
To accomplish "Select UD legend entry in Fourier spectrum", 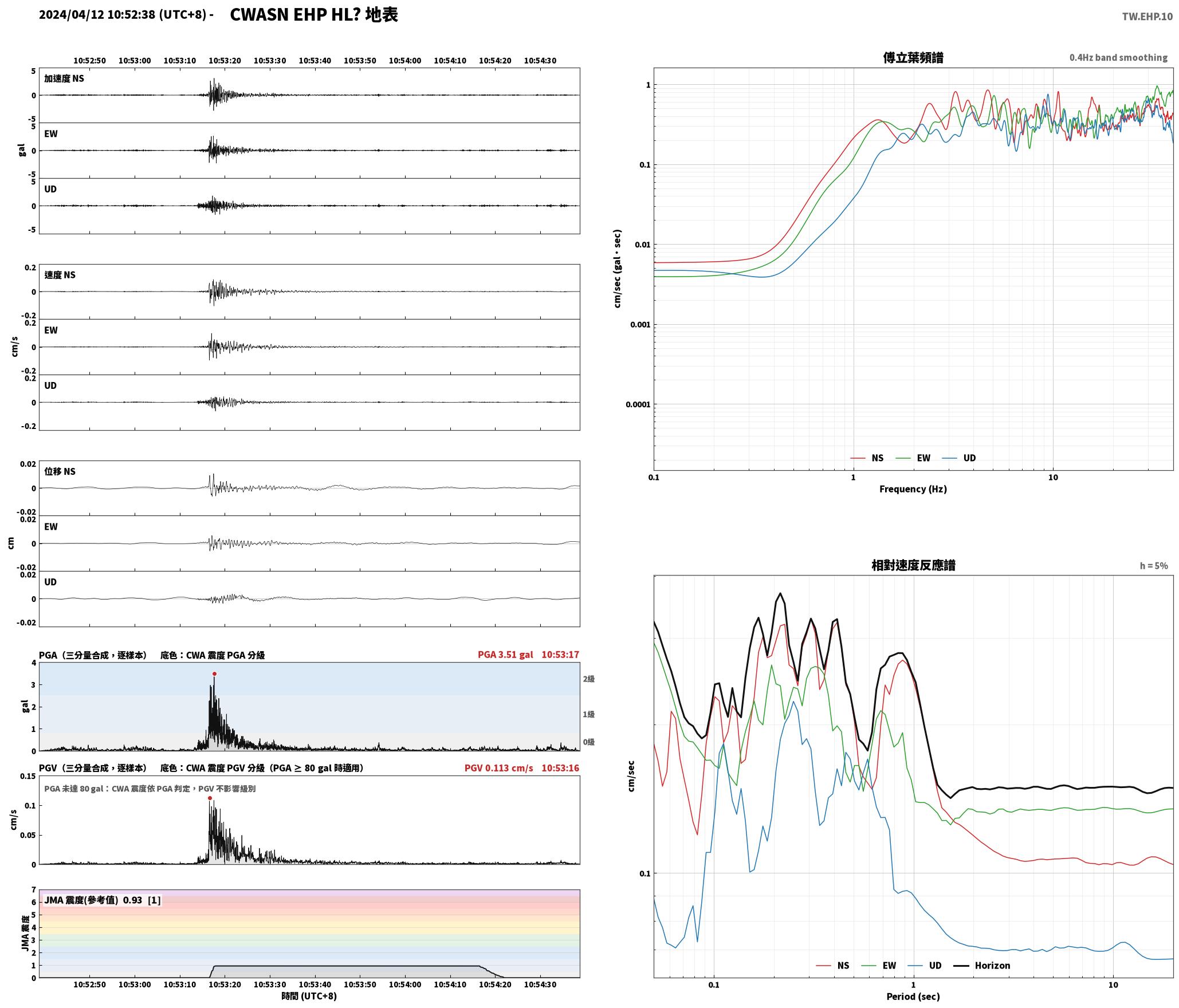I will (x=959, y=458).
